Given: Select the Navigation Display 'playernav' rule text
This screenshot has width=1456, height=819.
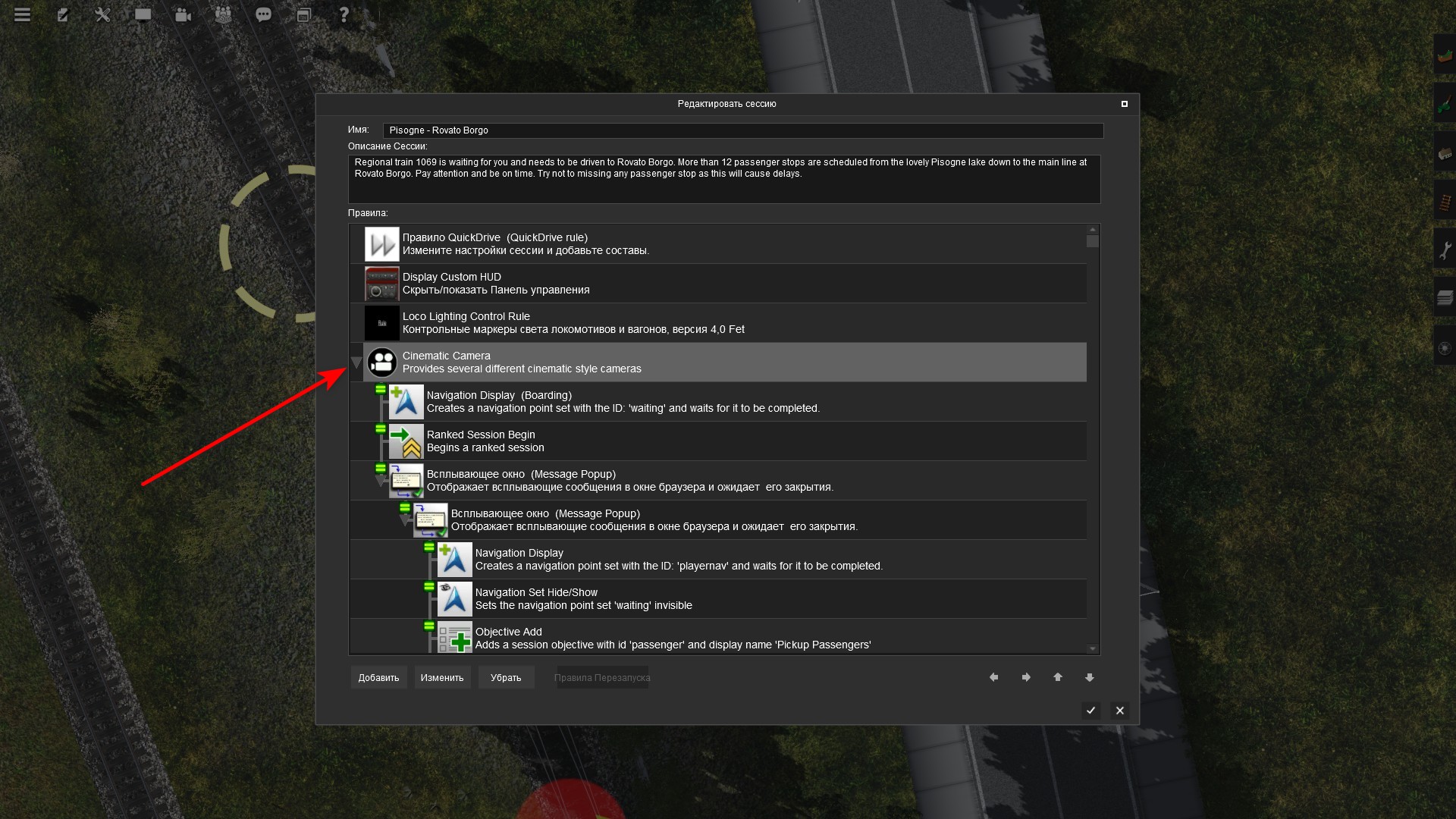Looking at the screenshot, I should 679,560.
